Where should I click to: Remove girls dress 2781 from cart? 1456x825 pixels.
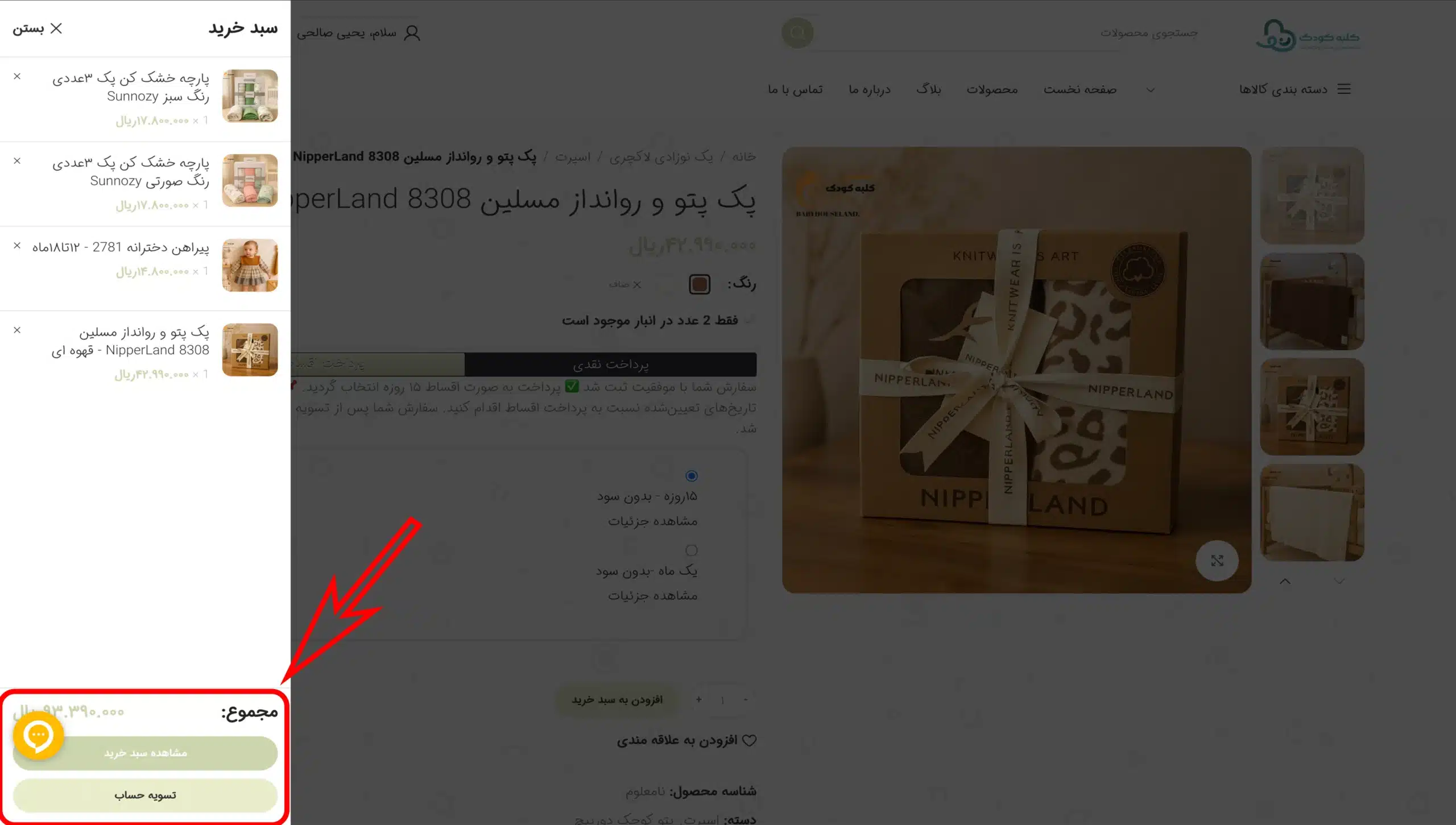pyautogui.click(x=17, y=246)
